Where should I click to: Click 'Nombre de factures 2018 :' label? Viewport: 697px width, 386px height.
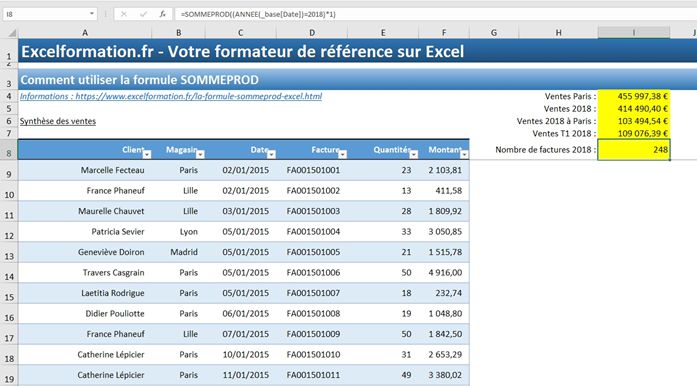tap(545, 150)
